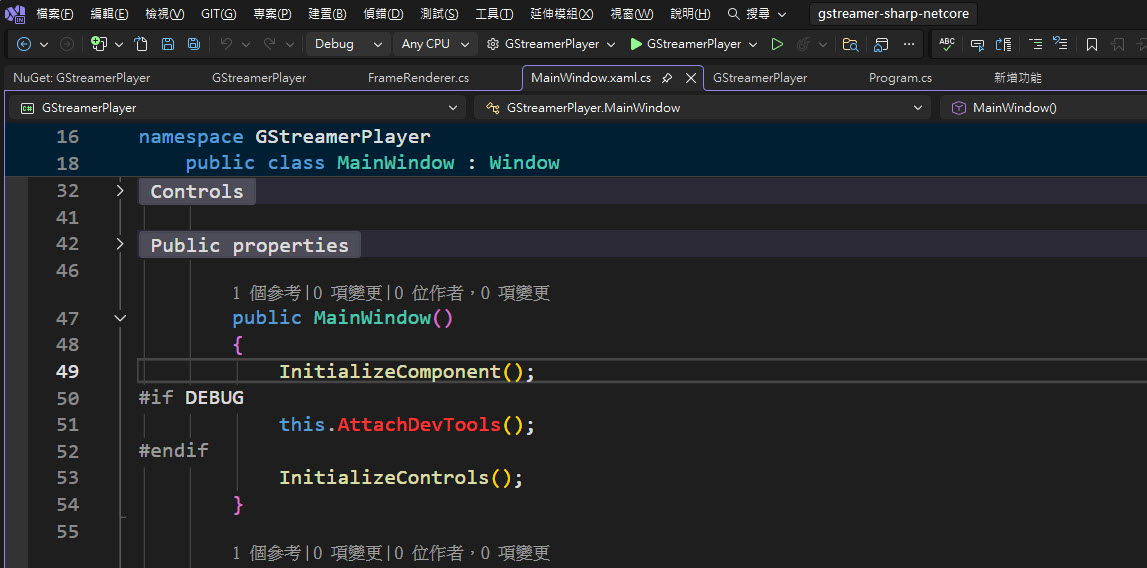Click the Find in Files folder icon
Screen dimensions: 1147x568
tap(850, 44)
